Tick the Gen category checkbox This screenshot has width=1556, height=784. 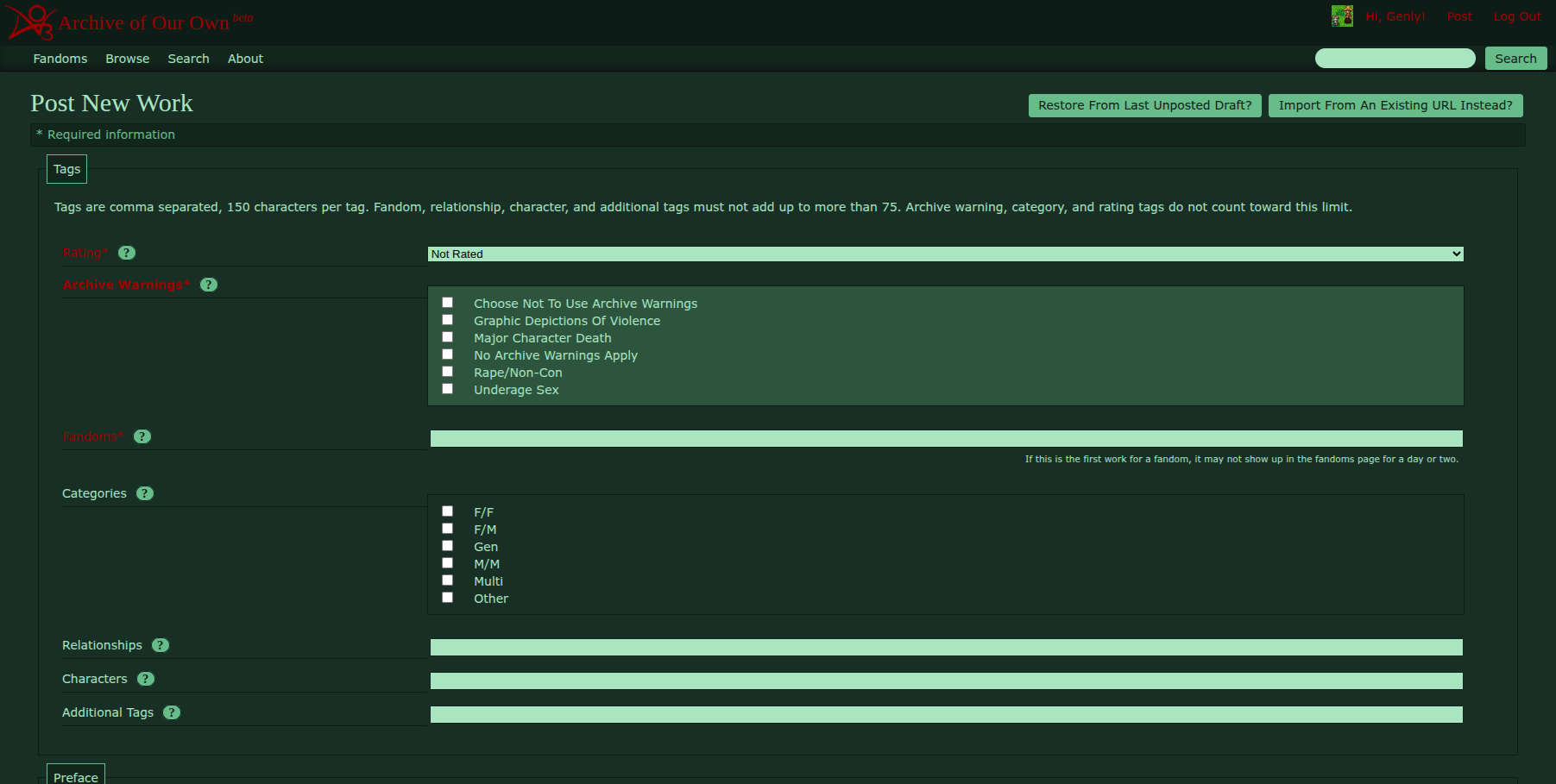click(447, 546)
